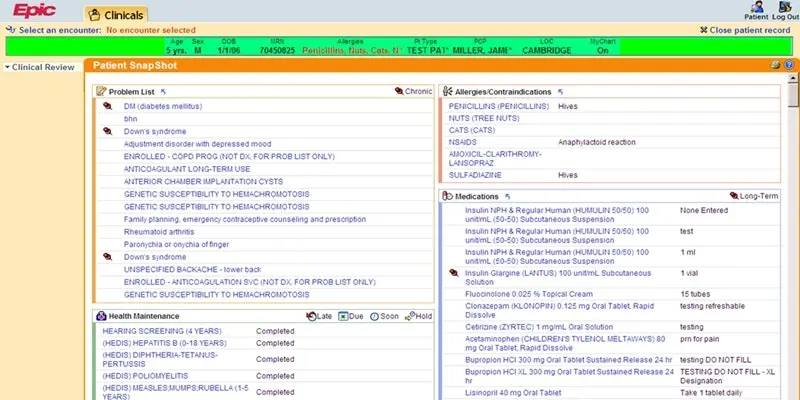
Task: Open ANTERIOR CHAMBER IMPLANTATION CYSTS problem
Action: pyautogui.click(x=203, y=182)
